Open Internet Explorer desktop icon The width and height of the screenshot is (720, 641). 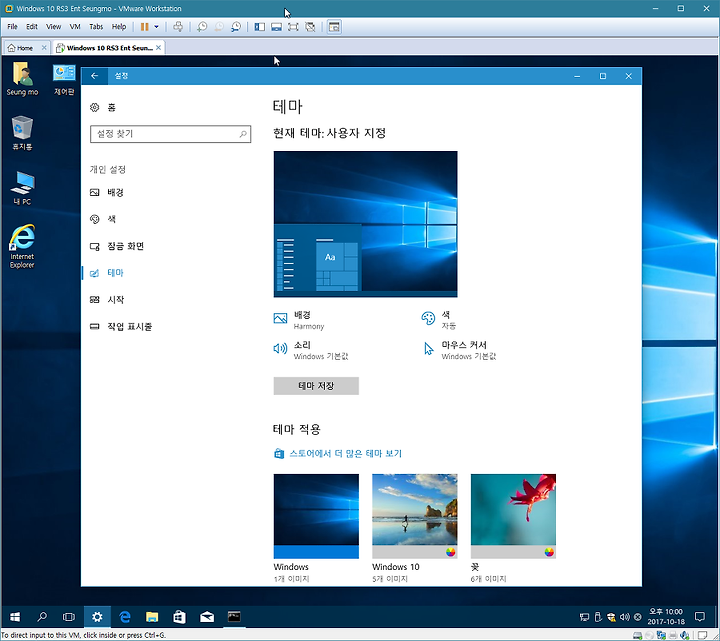[x=22, y=246]
